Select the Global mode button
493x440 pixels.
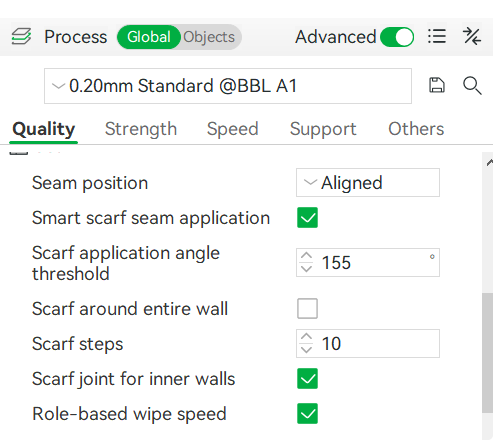149,37
